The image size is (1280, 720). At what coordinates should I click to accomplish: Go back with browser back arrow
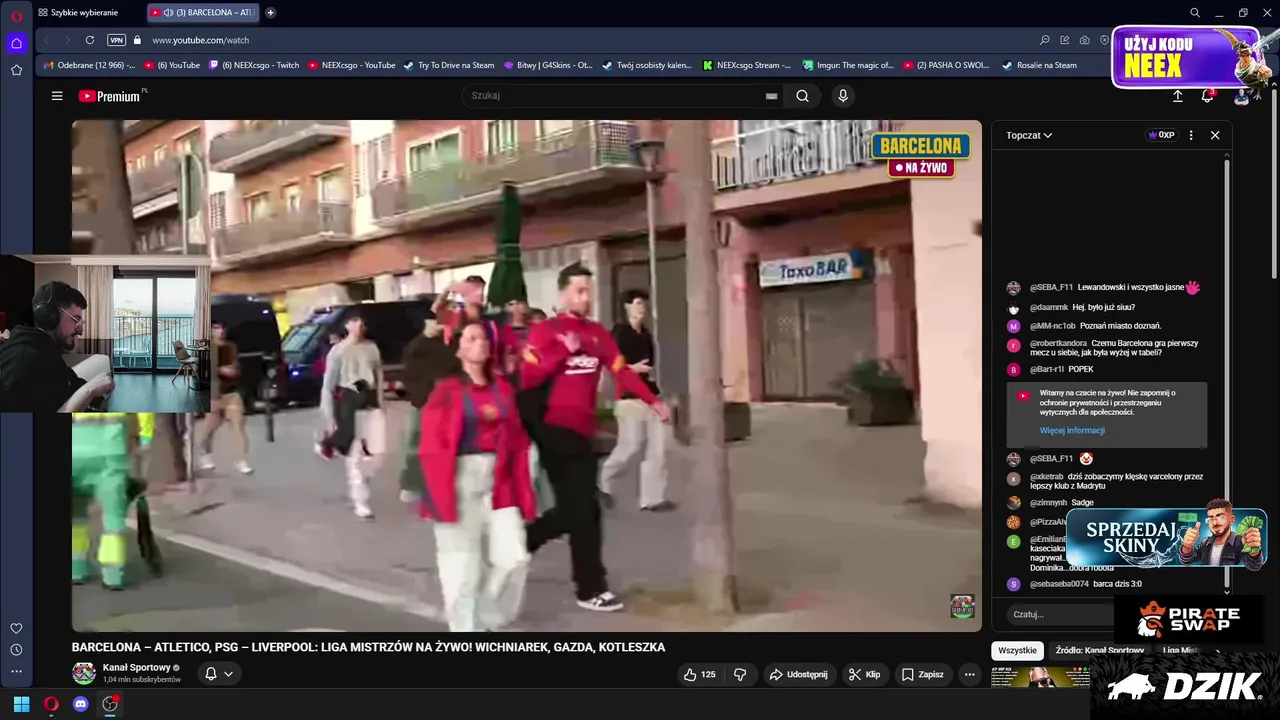click(x=46, y=40)
